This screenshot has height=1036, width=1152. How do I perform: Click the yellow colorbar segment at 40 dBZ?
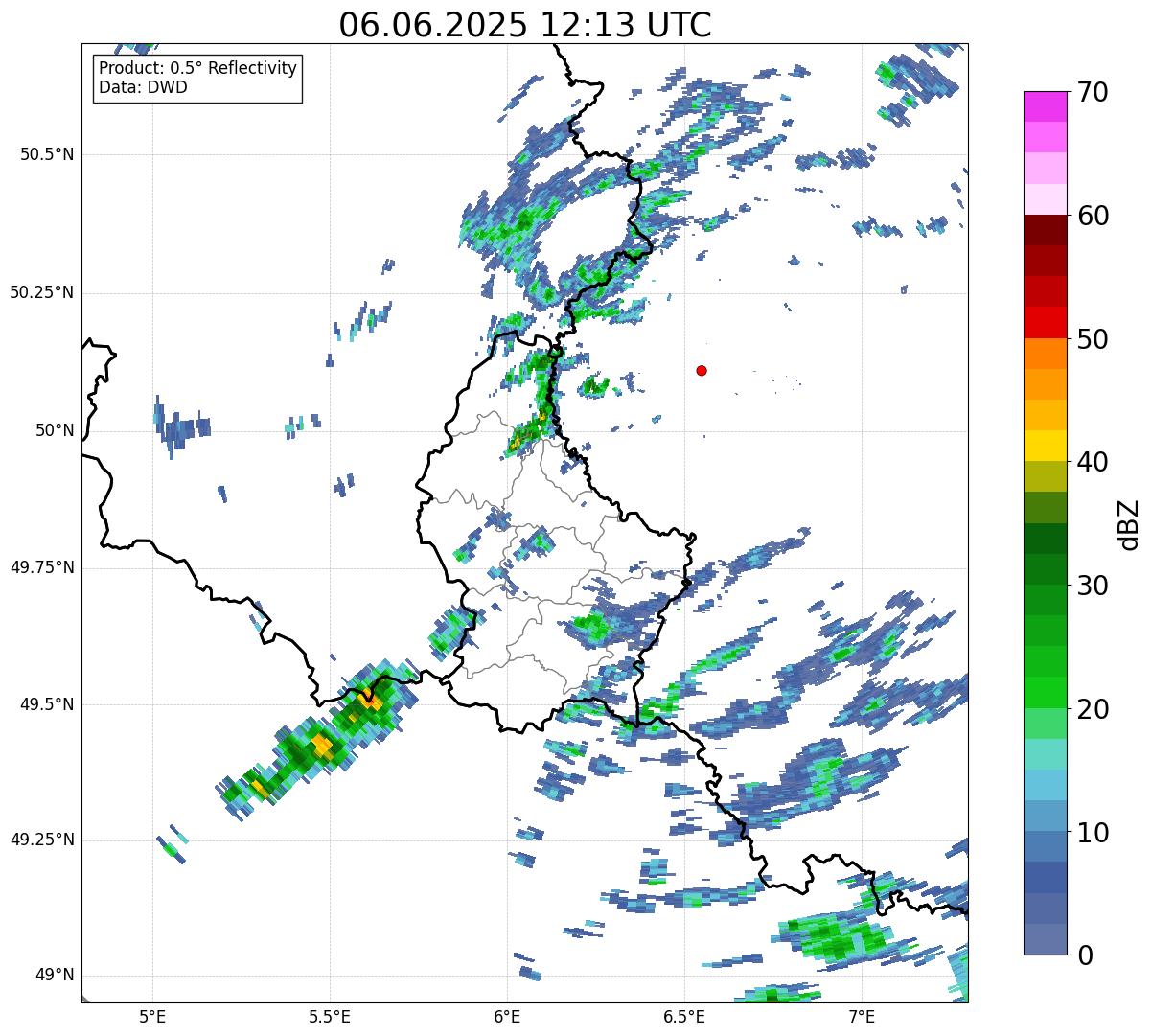coord(1045,446)
